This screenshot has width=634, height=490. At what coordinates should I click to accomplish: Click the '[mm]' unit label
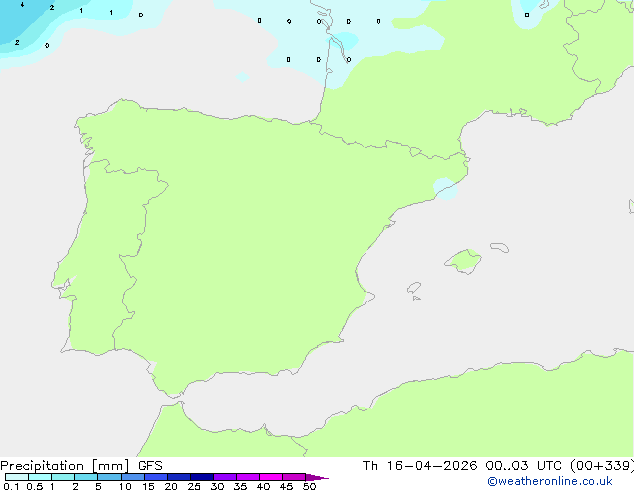[110, 466]
